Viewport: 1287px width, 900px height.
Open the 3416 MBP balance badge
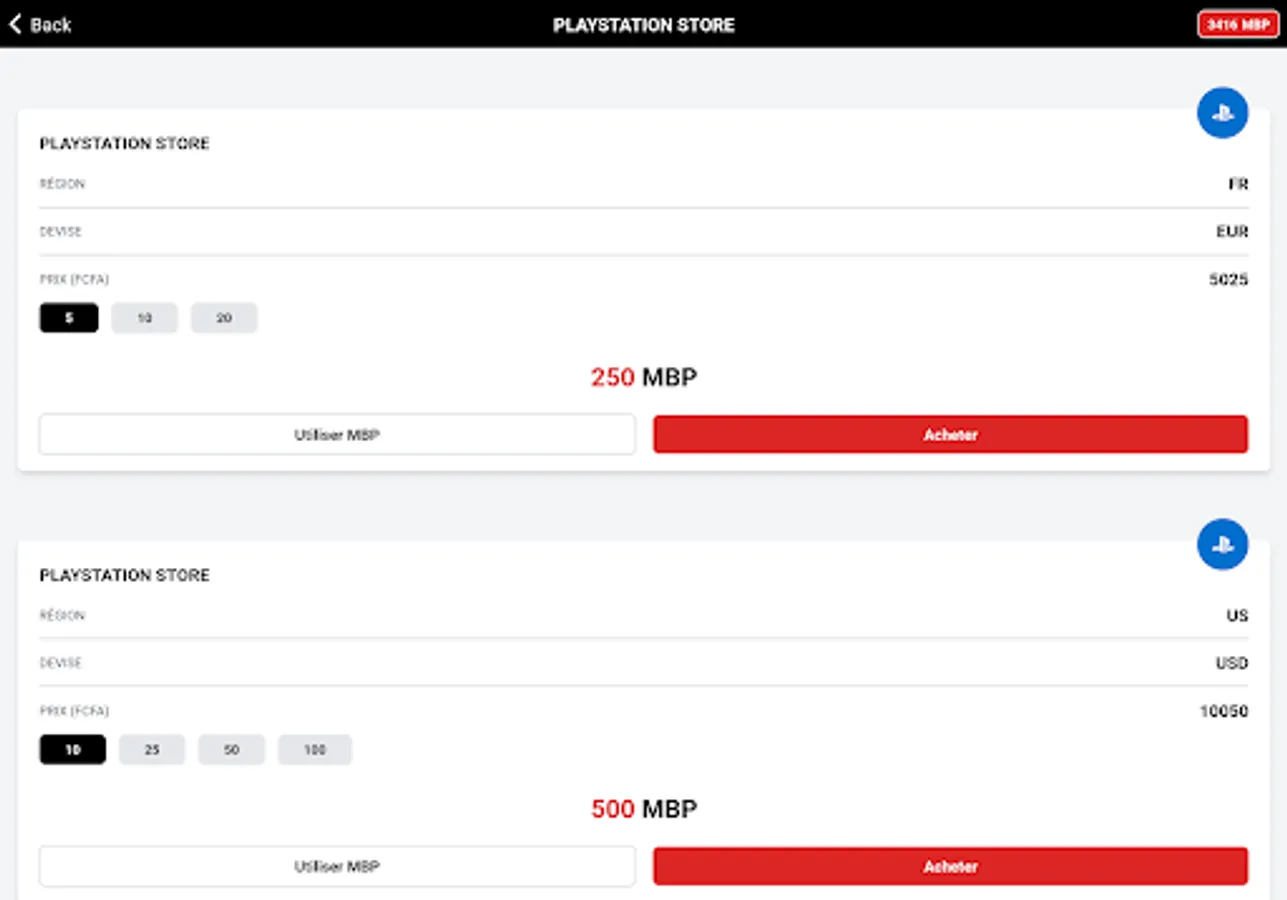1238,24
